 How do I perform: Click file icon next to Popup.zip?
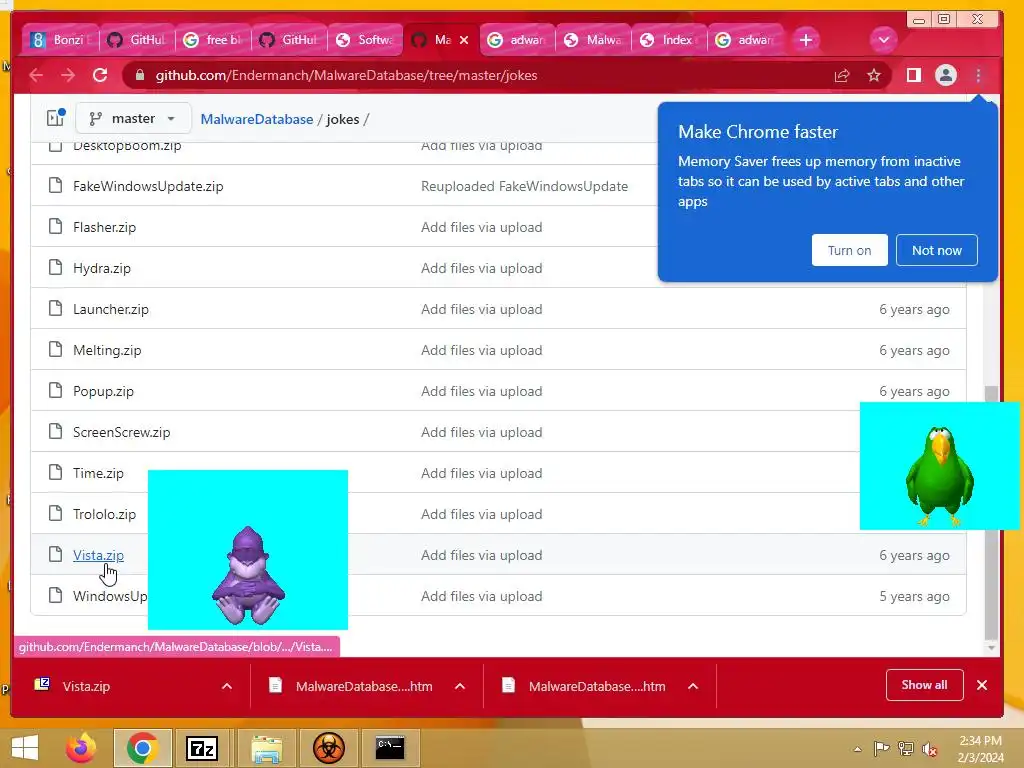tap(56, 391)
